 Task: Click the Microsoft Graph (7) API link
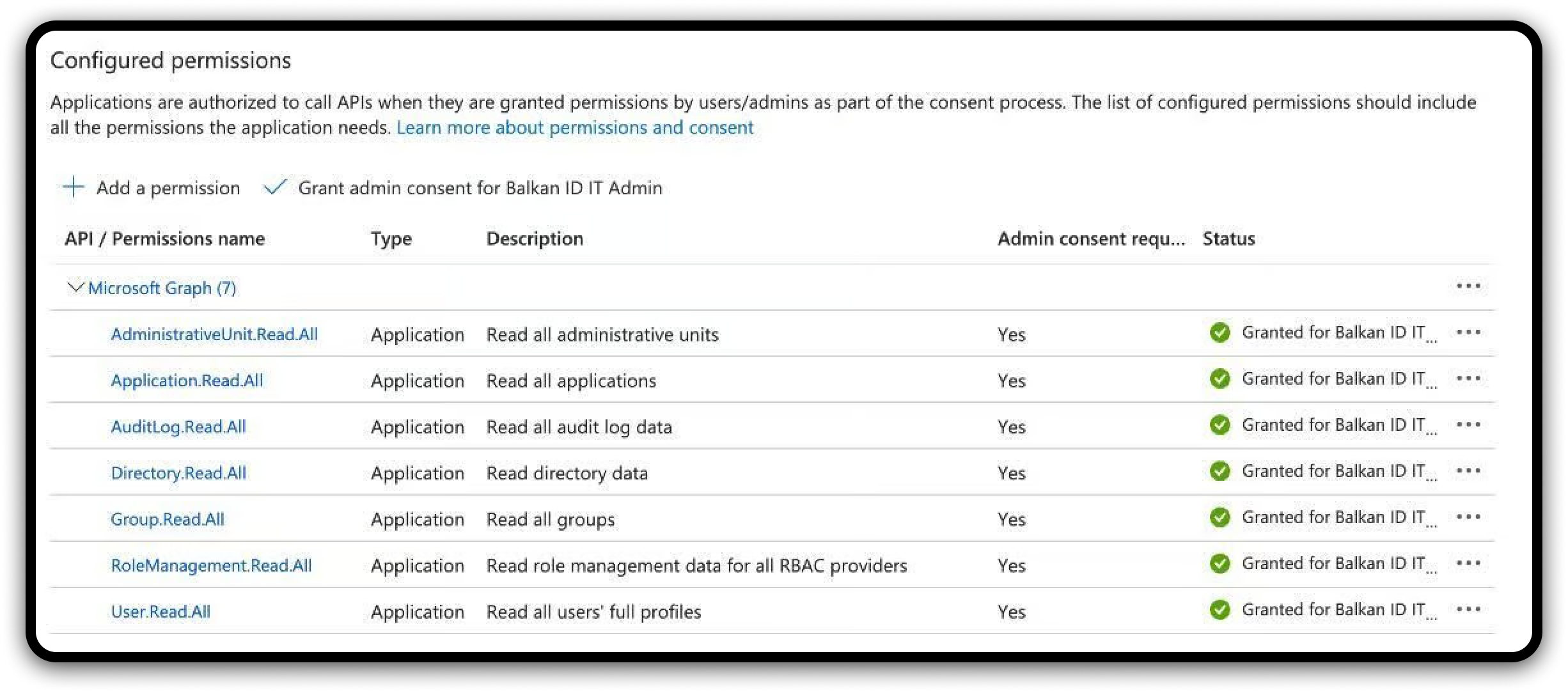162,288
